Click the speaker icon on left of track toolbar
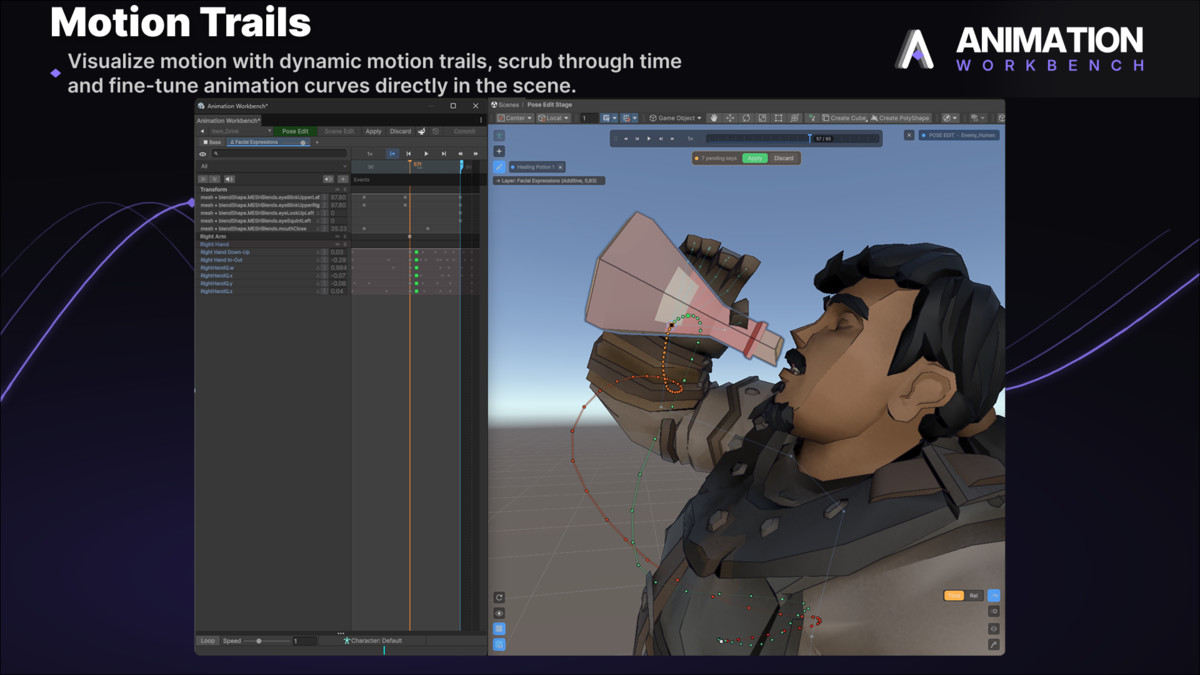1200x675 pixels. pyautogui.click(x=229, y=179)
